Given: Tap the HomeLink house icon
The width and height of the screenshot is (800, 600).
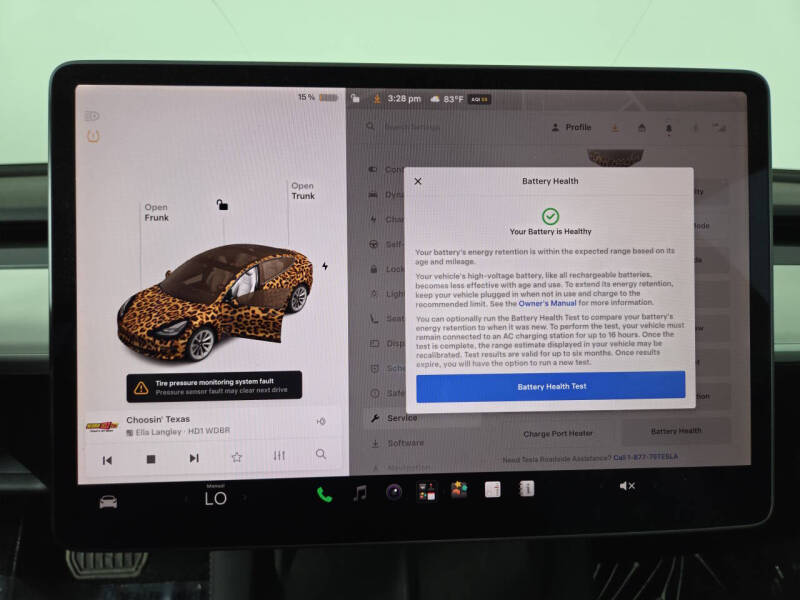Looking at the screenshot, I should 642,128.
